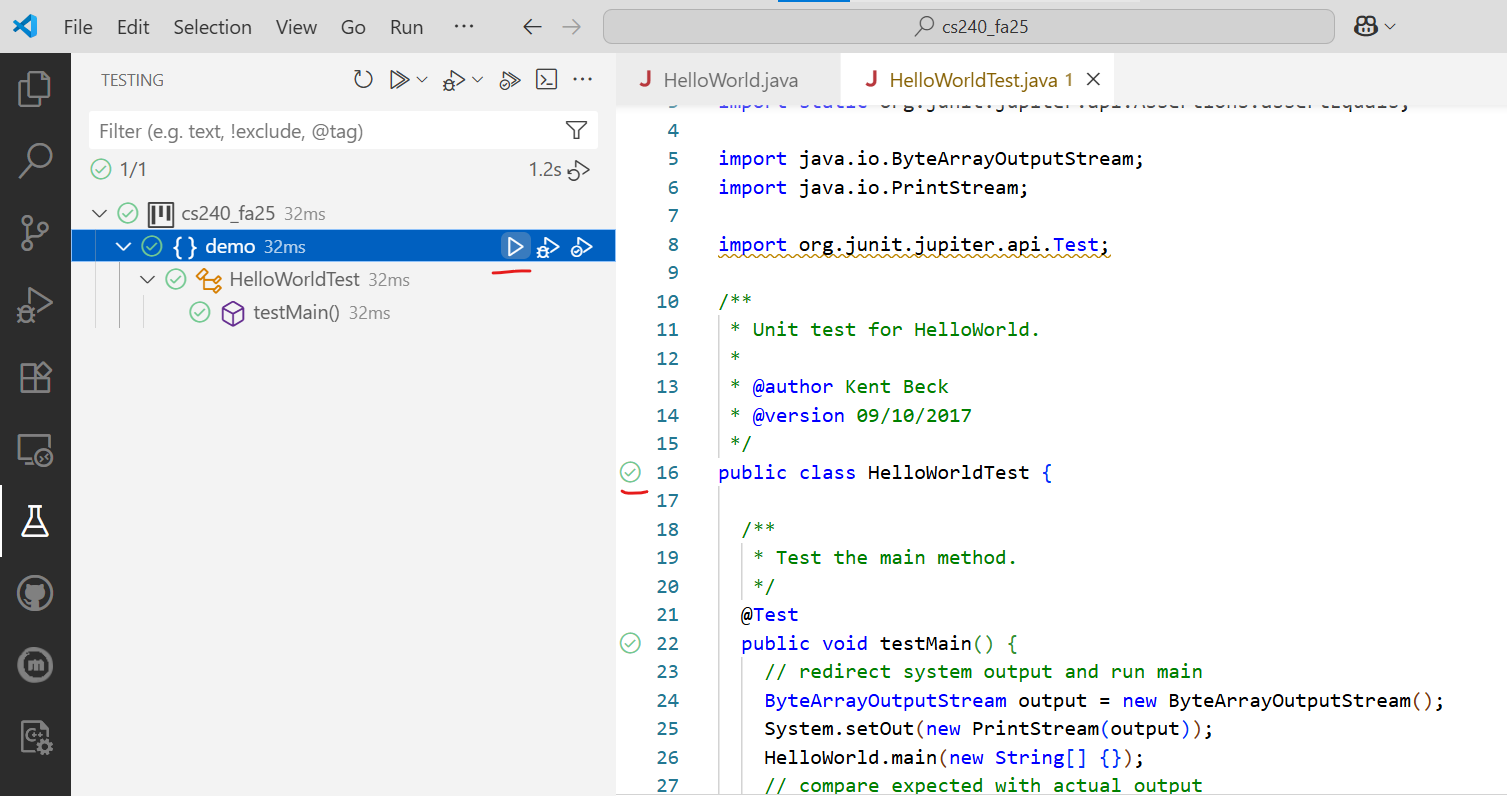Image resolution: width=1507 pixels, height=796 pixels.
Task: Open overflow menu ellipsis in menu bar
Action: point(464,26)
